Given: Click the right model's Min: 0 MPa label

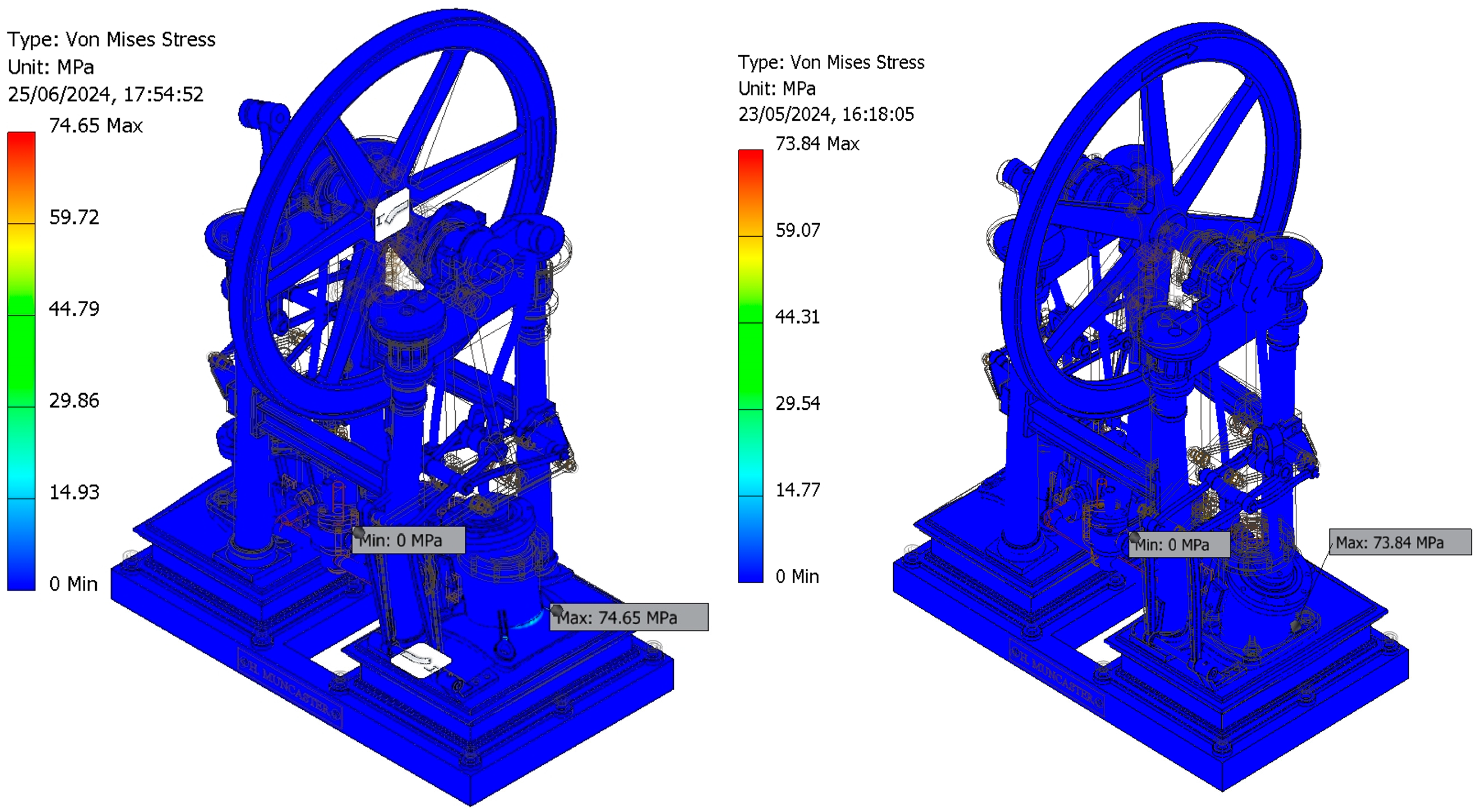Looking at the screenshot, I should (1179, 545).
